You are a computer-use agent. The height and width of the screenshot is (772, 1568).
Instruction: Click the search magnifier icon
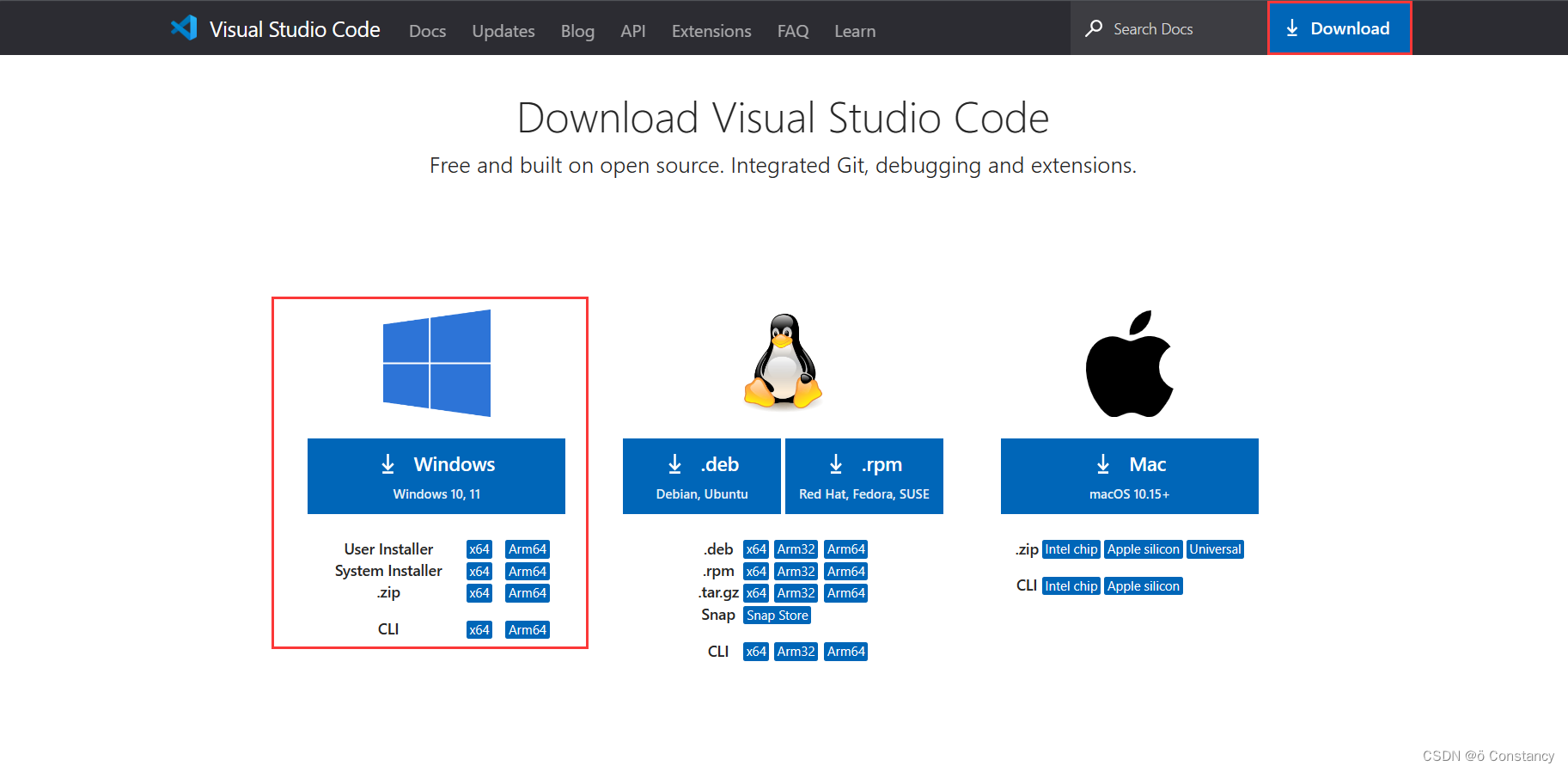pos(1094,28)
